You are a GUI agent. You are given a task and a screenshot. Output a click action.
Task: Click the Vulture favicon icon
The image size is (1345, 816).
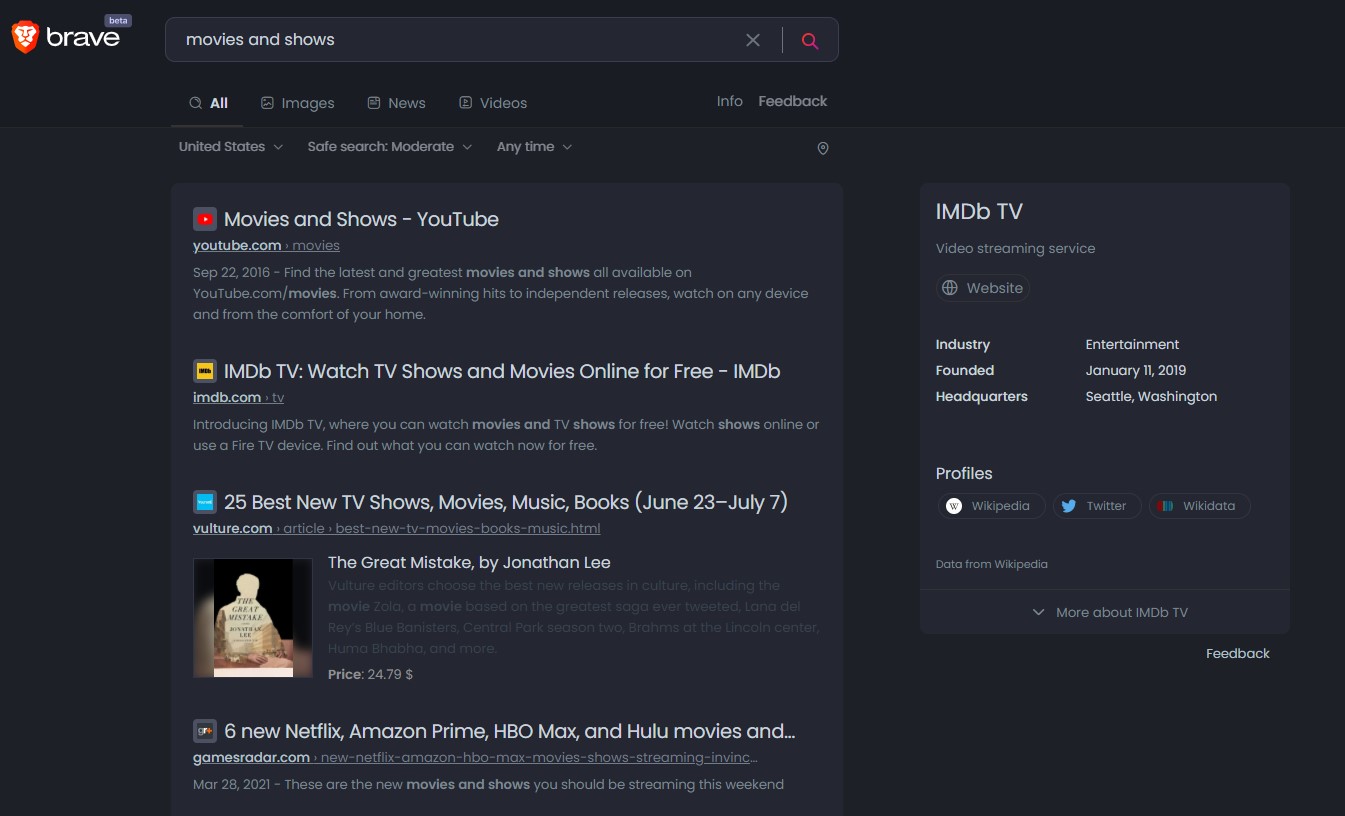[205, 502]
